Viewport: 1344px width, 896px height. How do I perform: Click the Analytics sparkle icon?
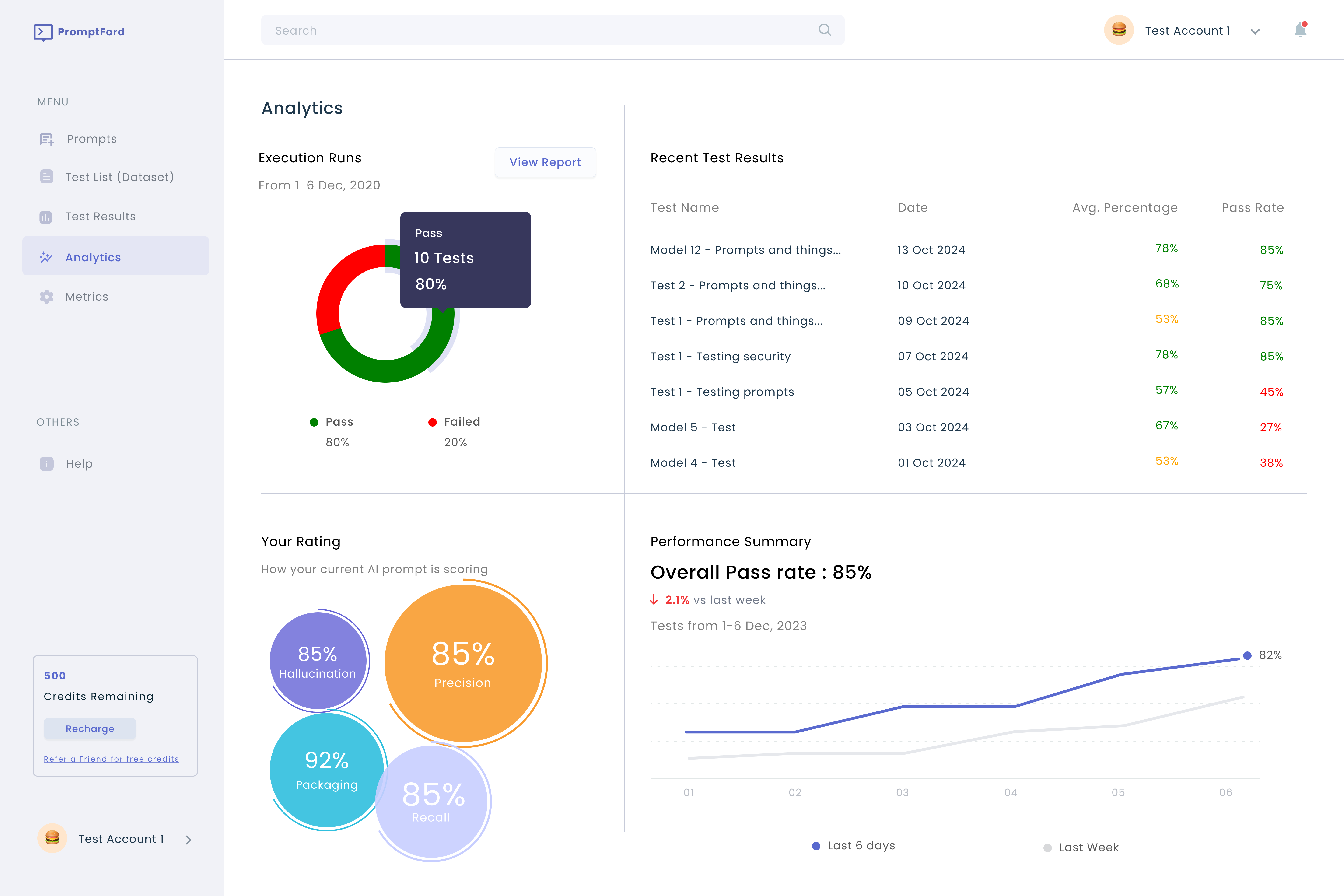(x=46, y=257)
